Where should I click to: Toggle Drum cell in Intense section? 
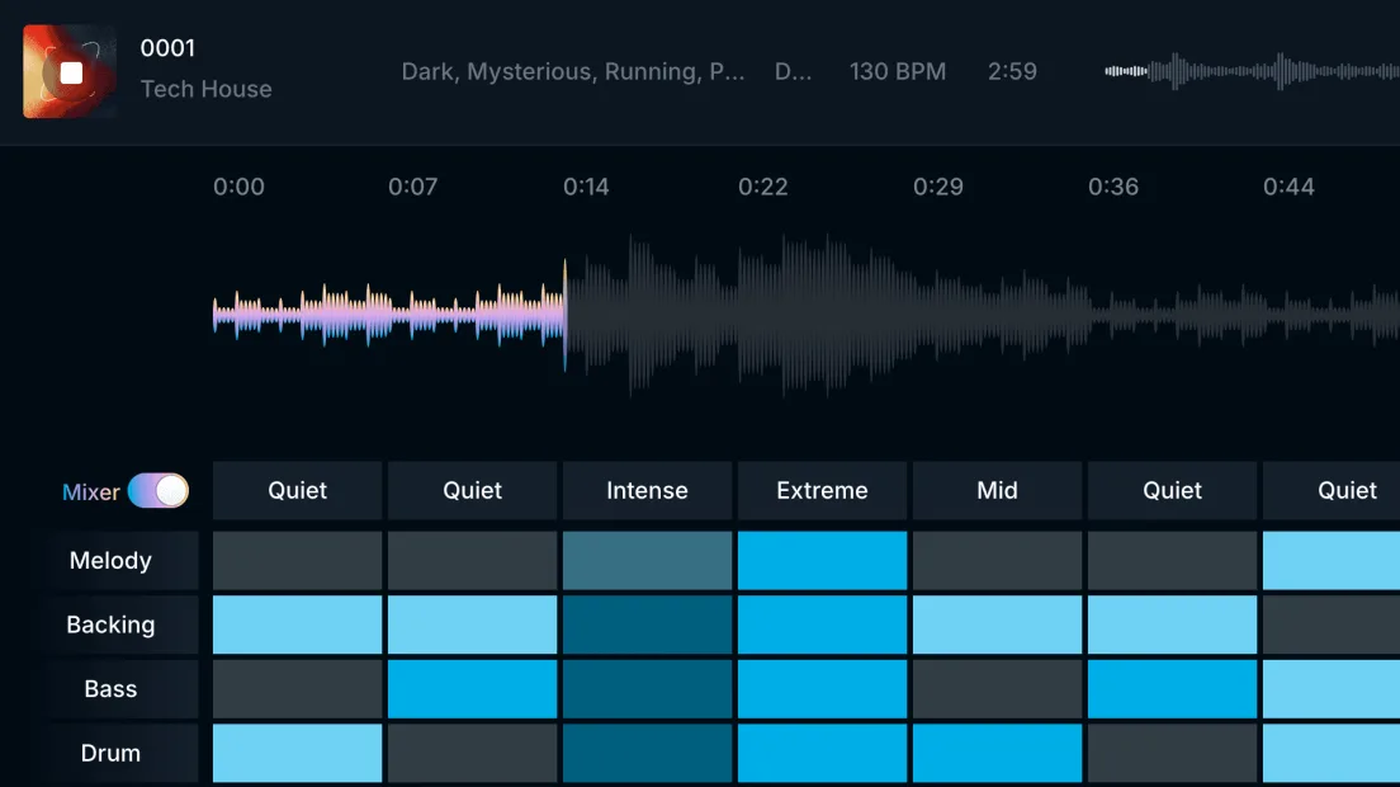[647, 753]
